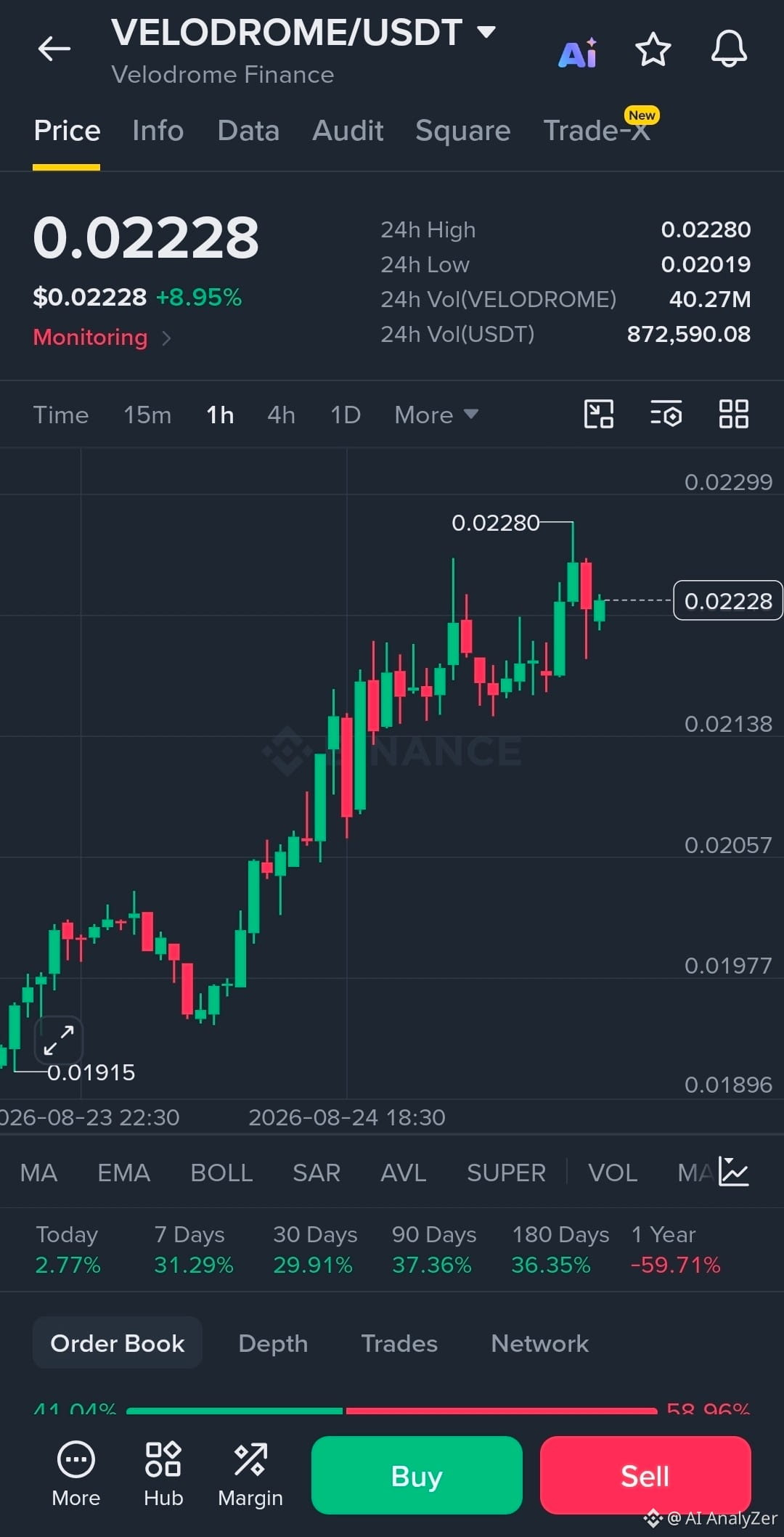This screenshot has width=784, height=1537.
Task: Switch to Depth view
Action: pyautogui.click(x=273, y=1343)
